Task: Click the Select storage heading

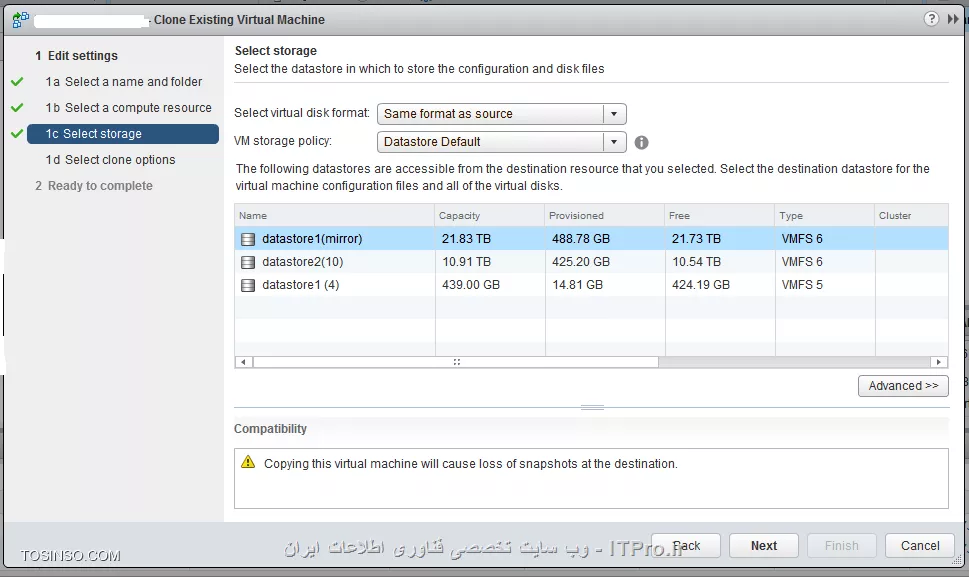Action: (276, 51)
